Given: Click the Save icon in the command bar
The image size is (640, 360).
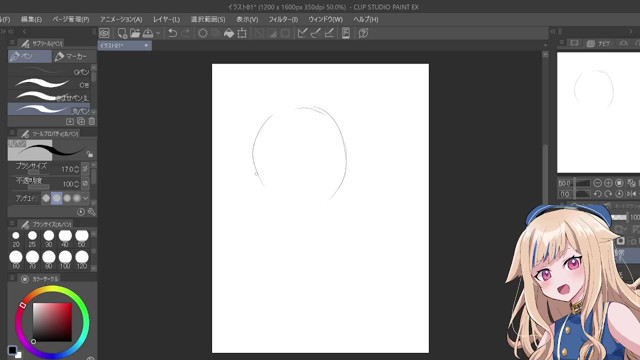Looking at the screenshot, I should [148, 33].
